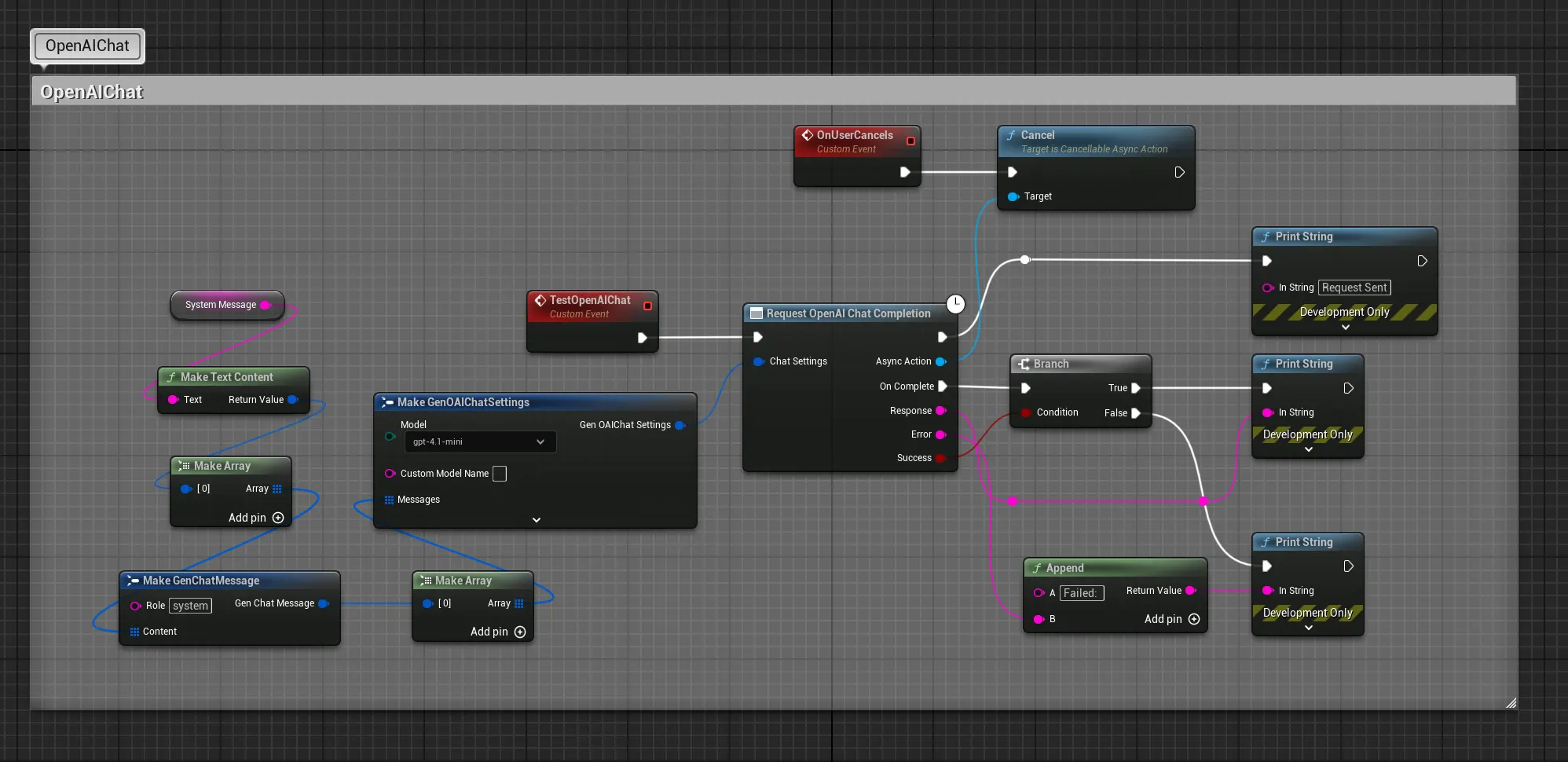Click the Target pin on Cancel node
1568x762 pixels.
point(1013,196)
